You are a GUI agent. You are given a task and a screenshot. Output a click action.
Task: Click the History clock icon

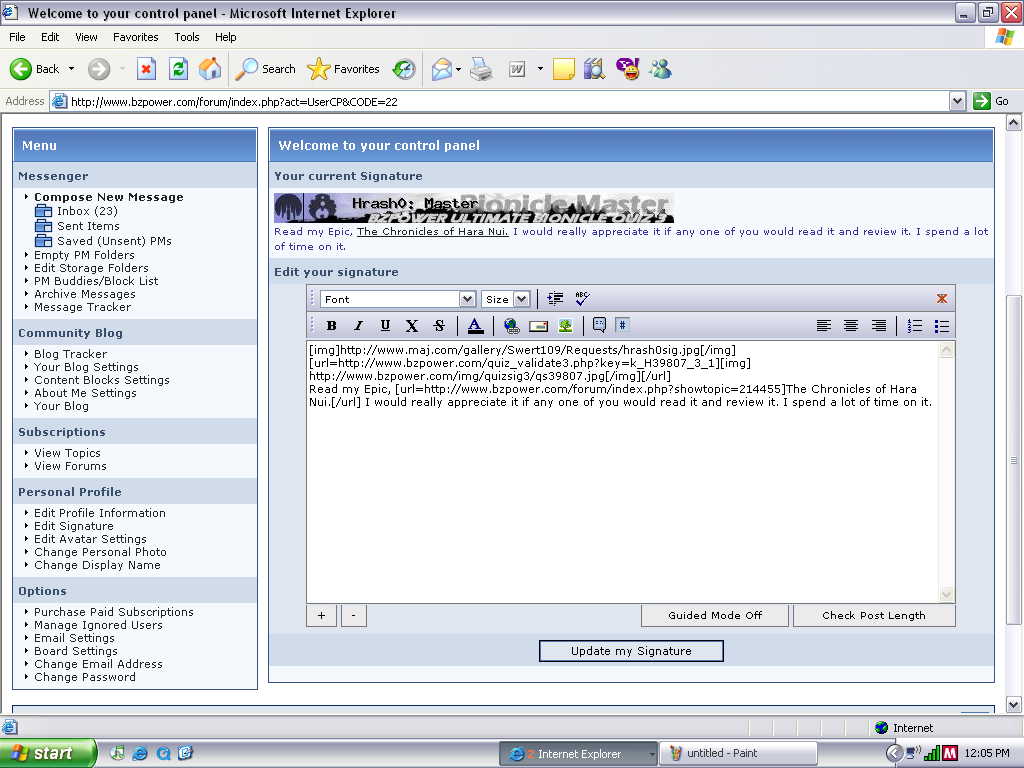pos(404,69)
